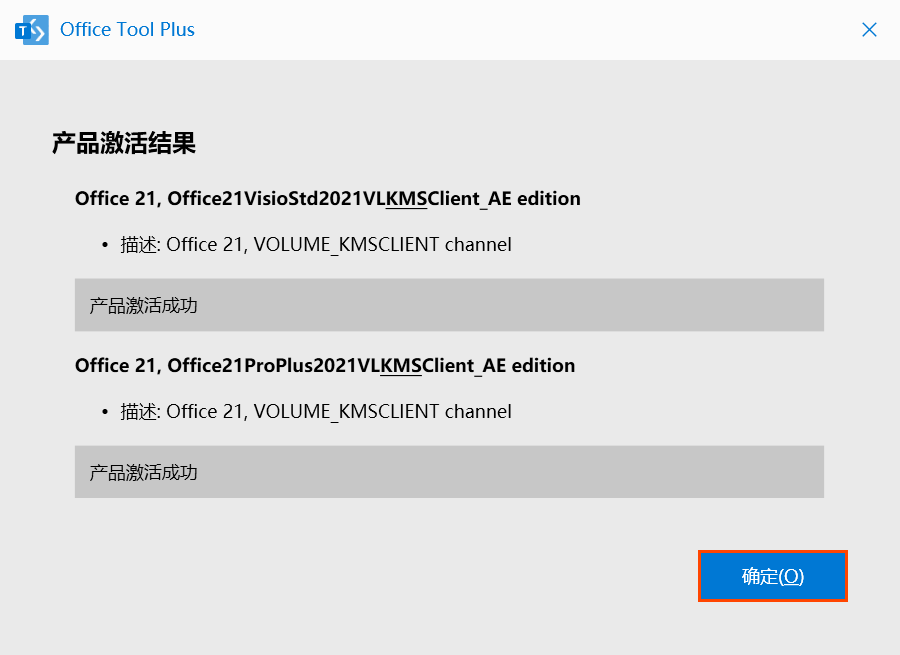Click the VOLUME_KMSCLIENT channel text under ProPlus
The height and width of the screenshot is (655, 900).
(383, 412)
